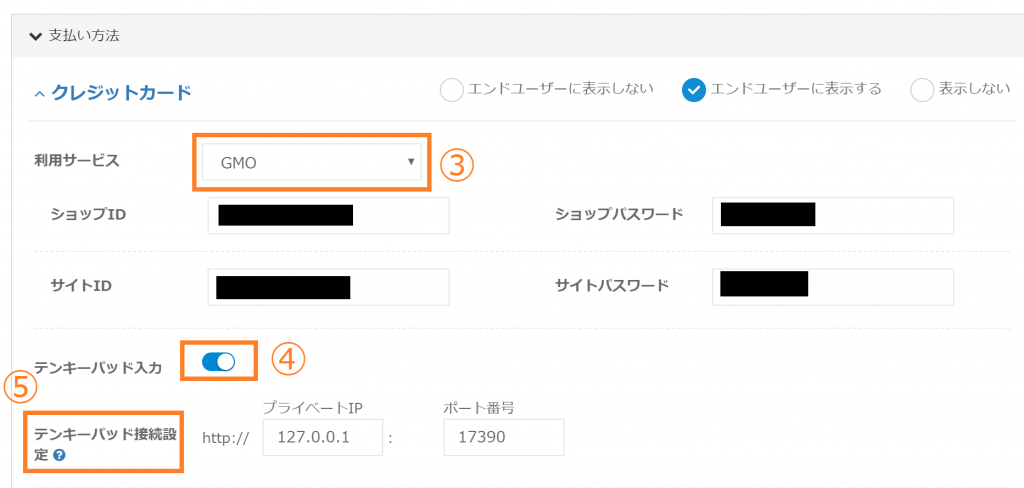Click the 支払い方法 header label

pos(85,36)
